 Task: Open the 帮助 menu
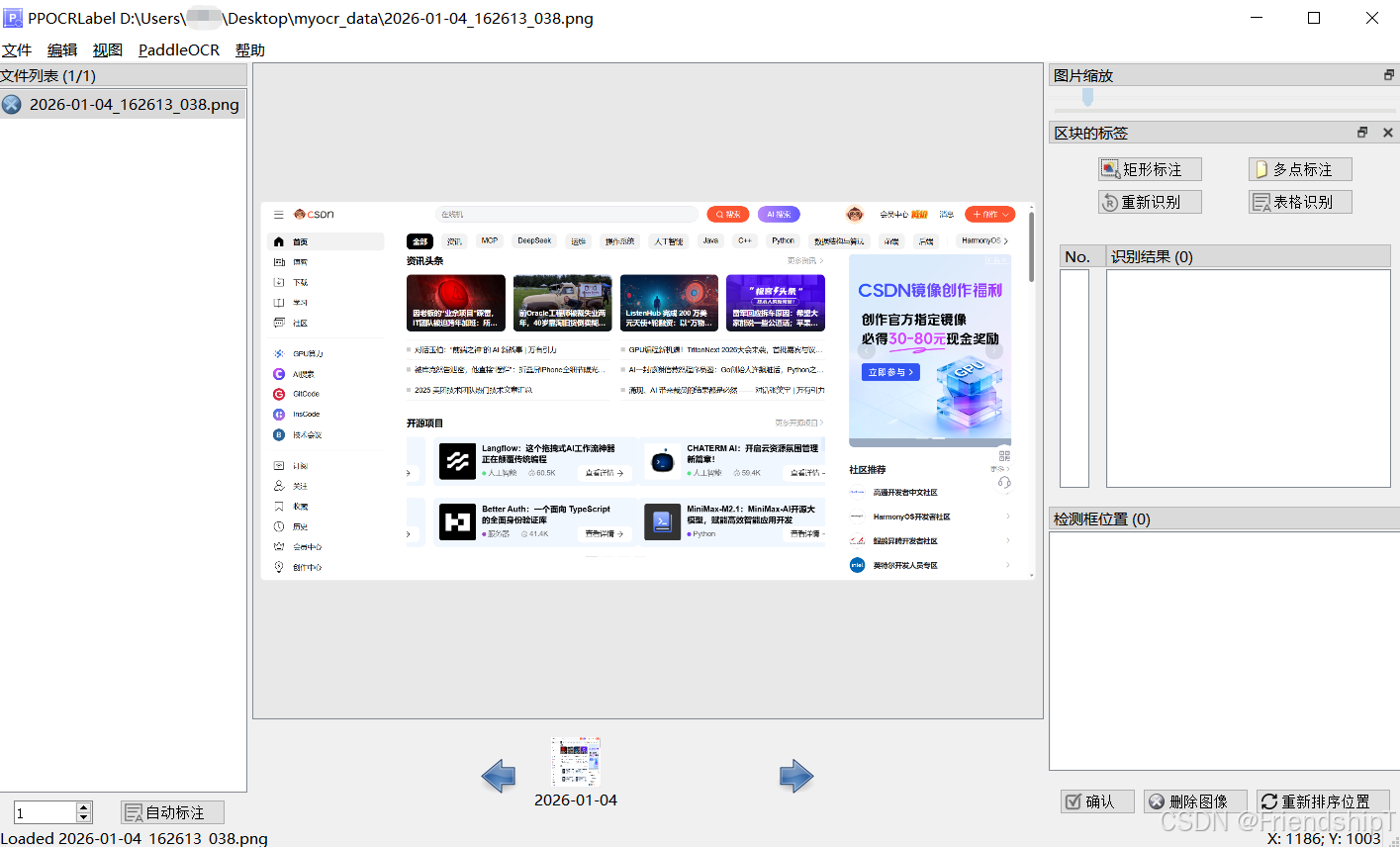(250, 50)
